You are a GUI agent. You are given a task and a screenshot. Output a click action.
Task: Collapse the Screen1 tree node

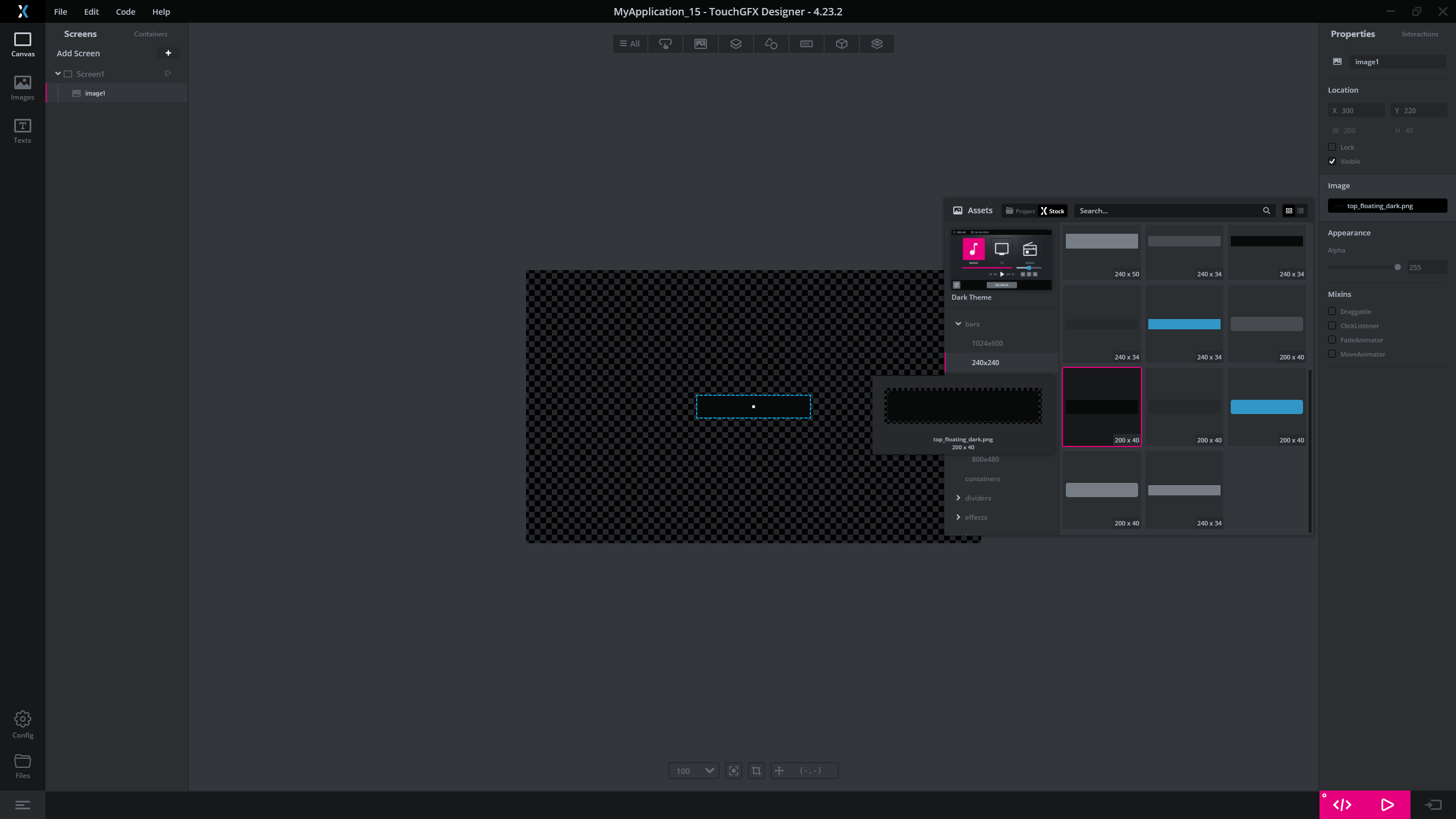click(58, 74)
